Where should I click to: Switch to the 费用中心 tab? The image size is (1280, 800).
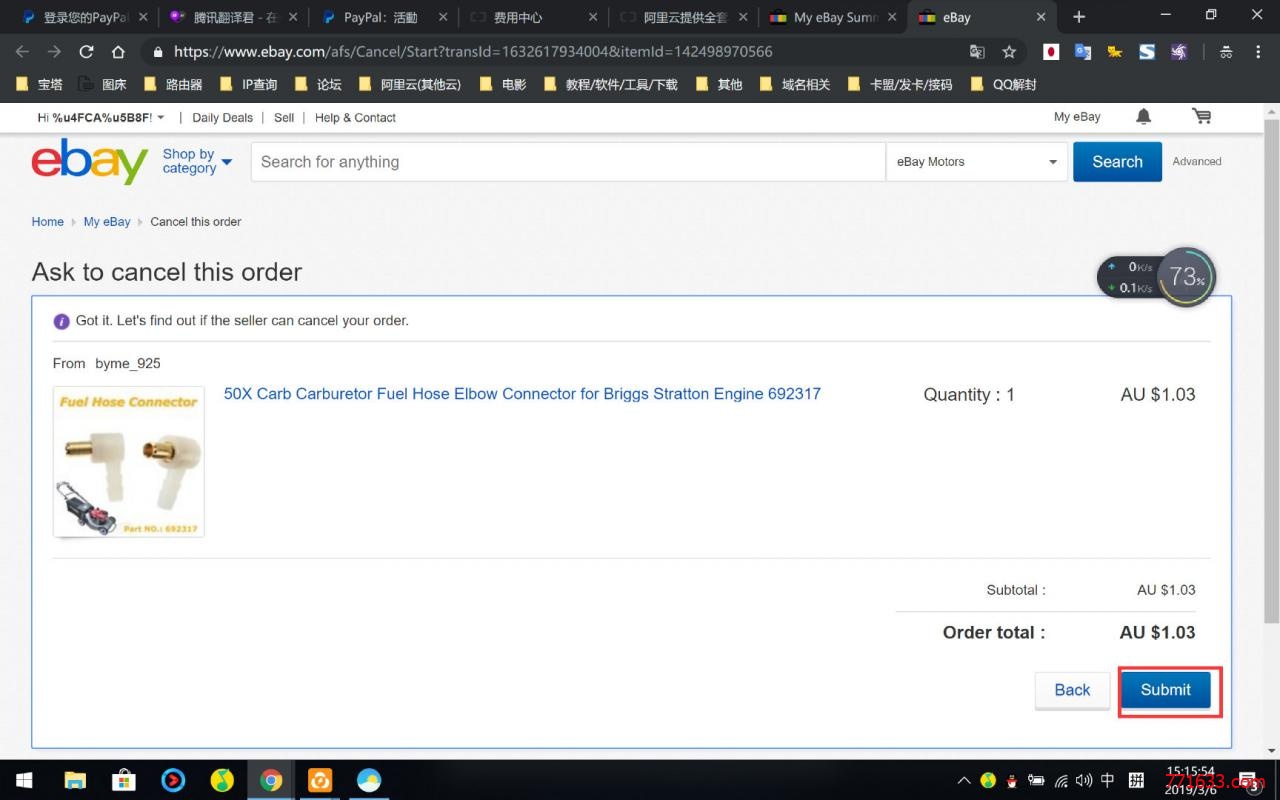(x=533, y=17)
